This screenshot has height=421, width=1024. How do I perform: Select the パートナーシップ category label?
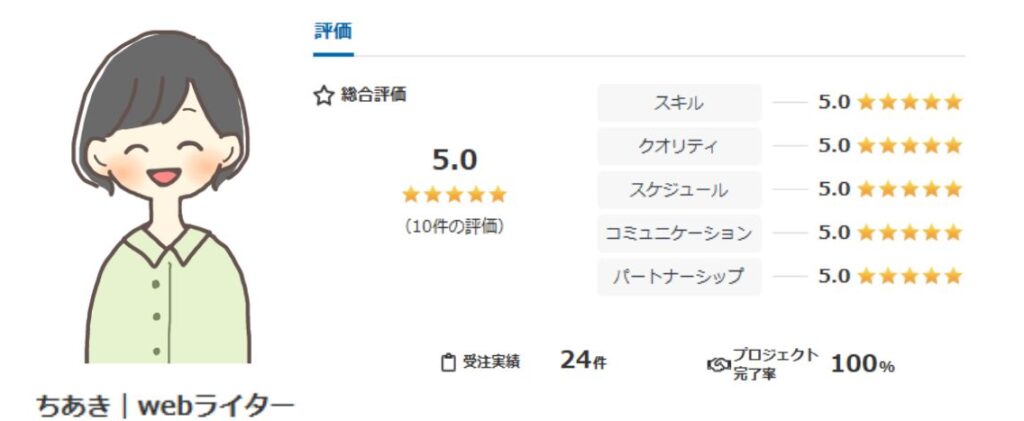pyautogui.click(x=679, y=276)
